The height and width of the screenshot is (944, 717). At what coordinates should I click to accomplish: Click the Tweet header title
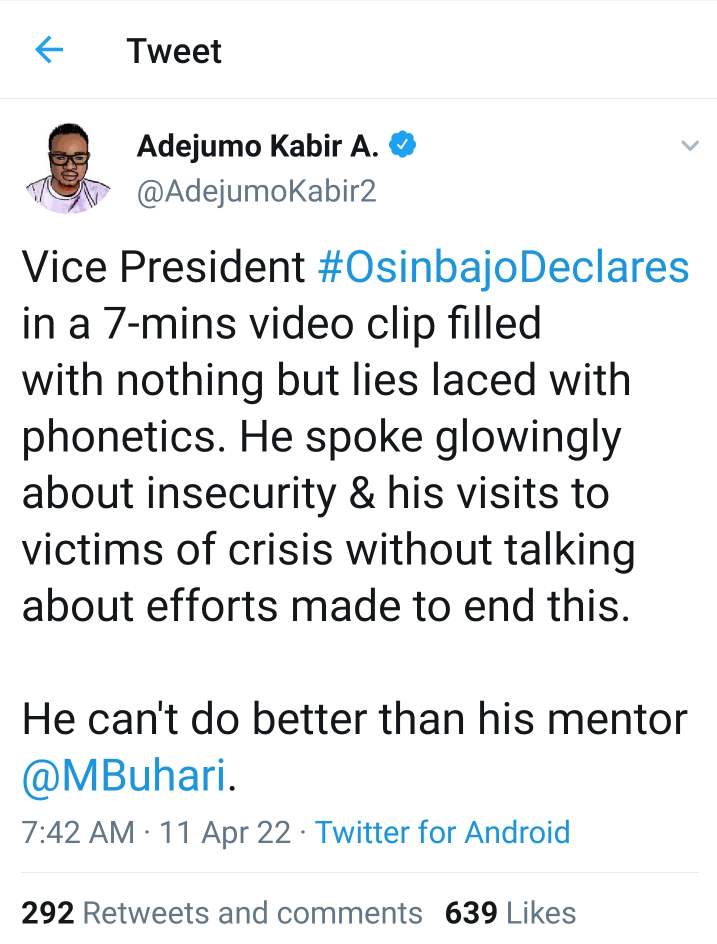(174, 51)
